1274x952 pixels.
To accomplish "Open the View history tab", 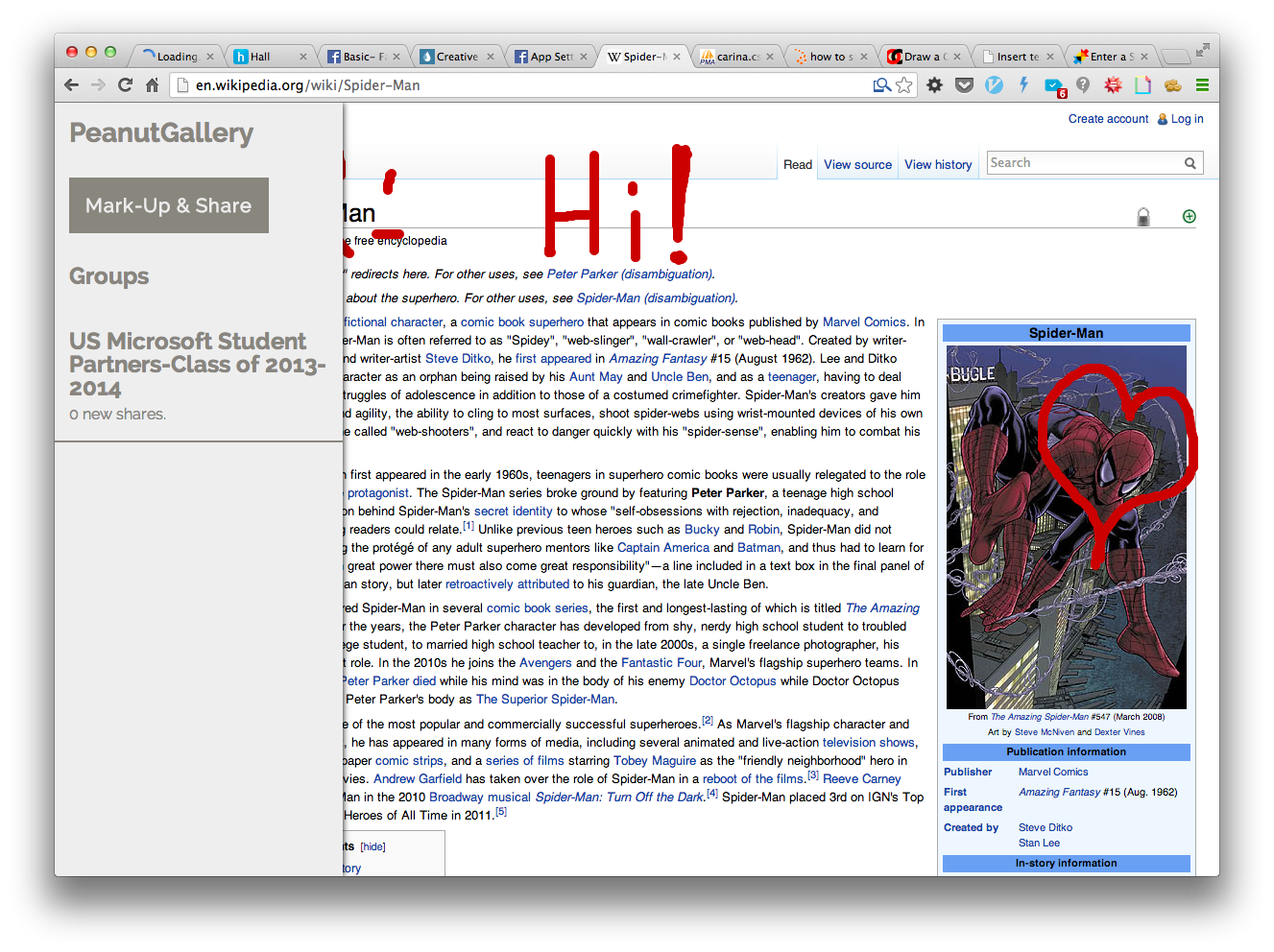I will 938,165.
